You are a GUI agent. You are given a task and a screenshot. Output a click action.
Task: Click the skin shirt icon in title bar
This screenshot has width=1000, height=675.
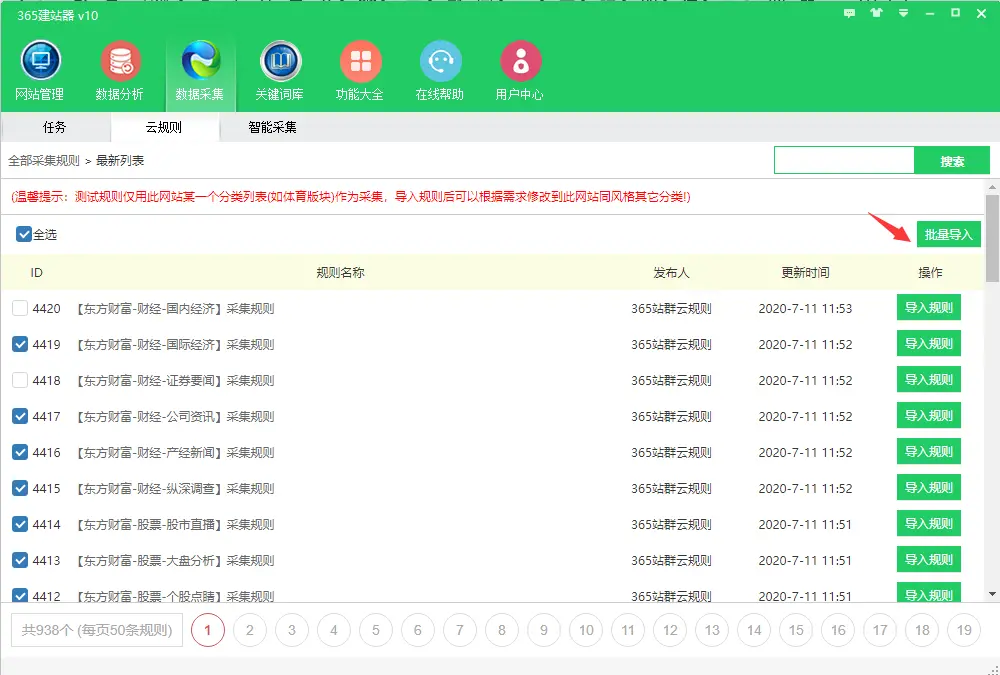coord(877,14)
